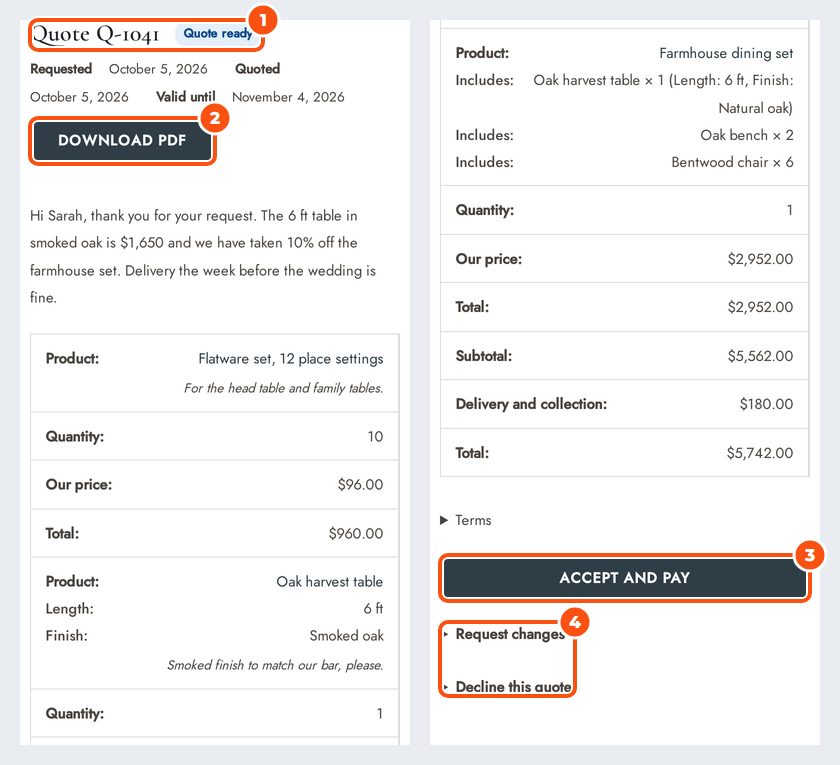Click the Smoked oak finish value

pos(347,636)
